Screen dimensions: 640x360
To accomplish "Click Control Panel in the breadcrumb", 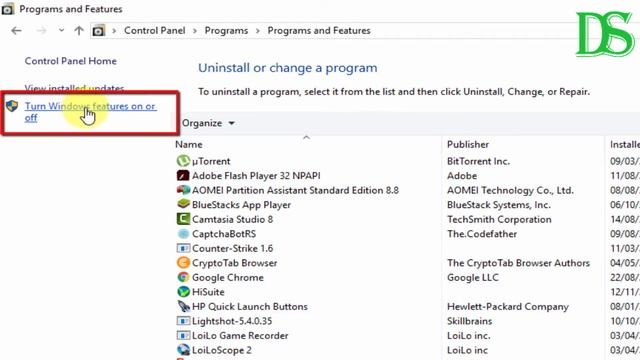I will pos(155,31).
